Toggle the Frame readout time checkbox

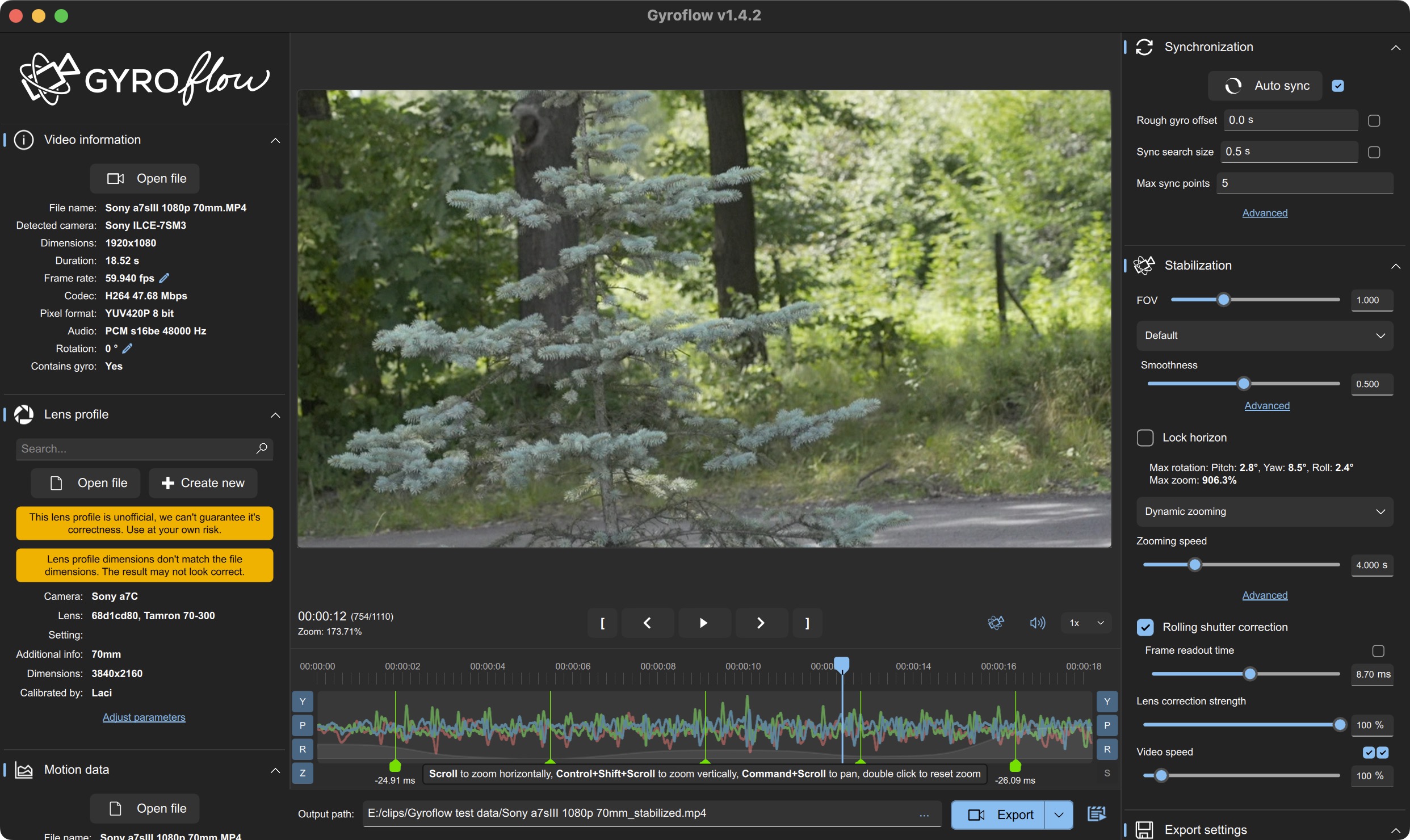click(1378, 651)
